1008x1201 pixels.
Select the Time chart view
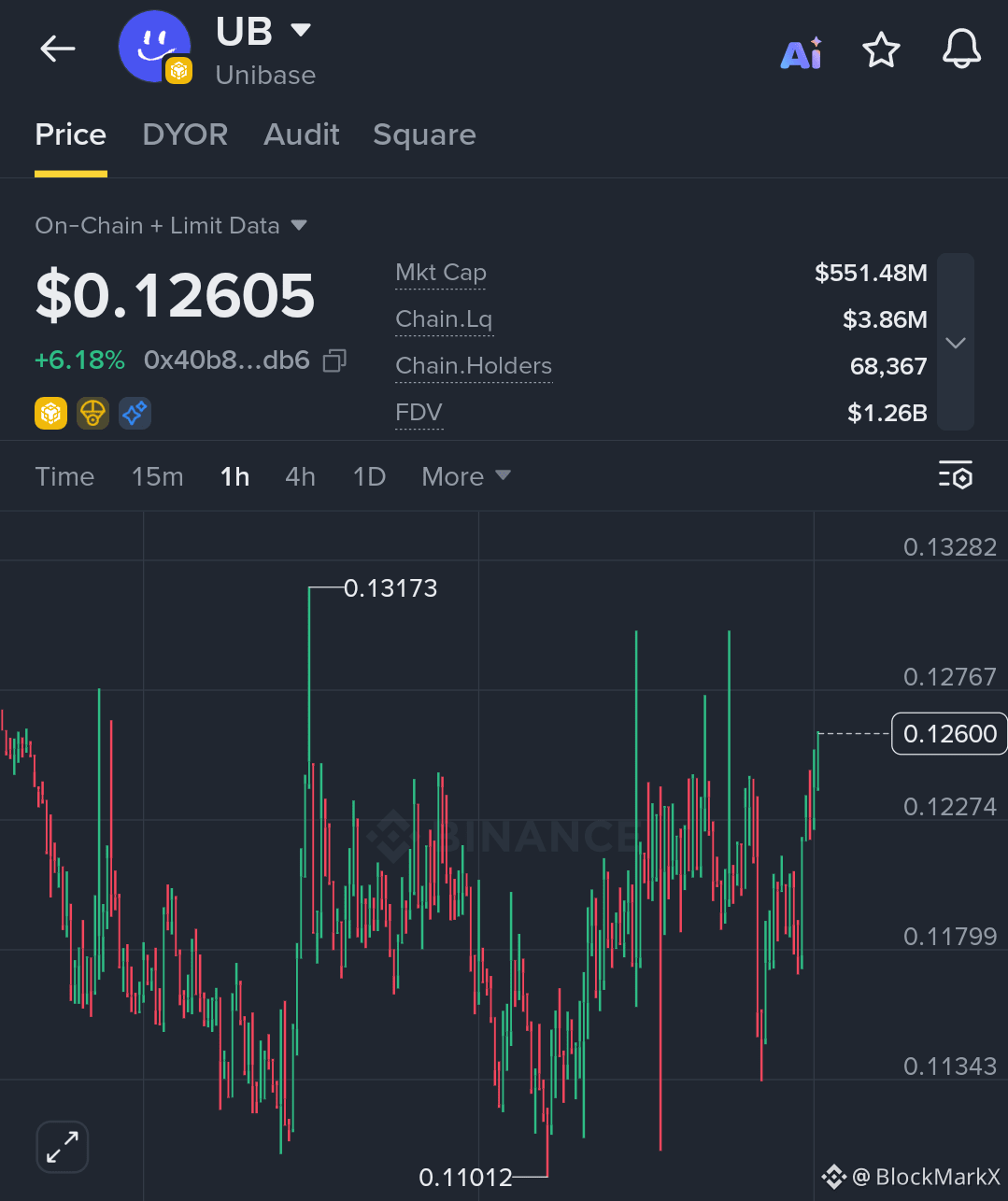tap(64, 476)
